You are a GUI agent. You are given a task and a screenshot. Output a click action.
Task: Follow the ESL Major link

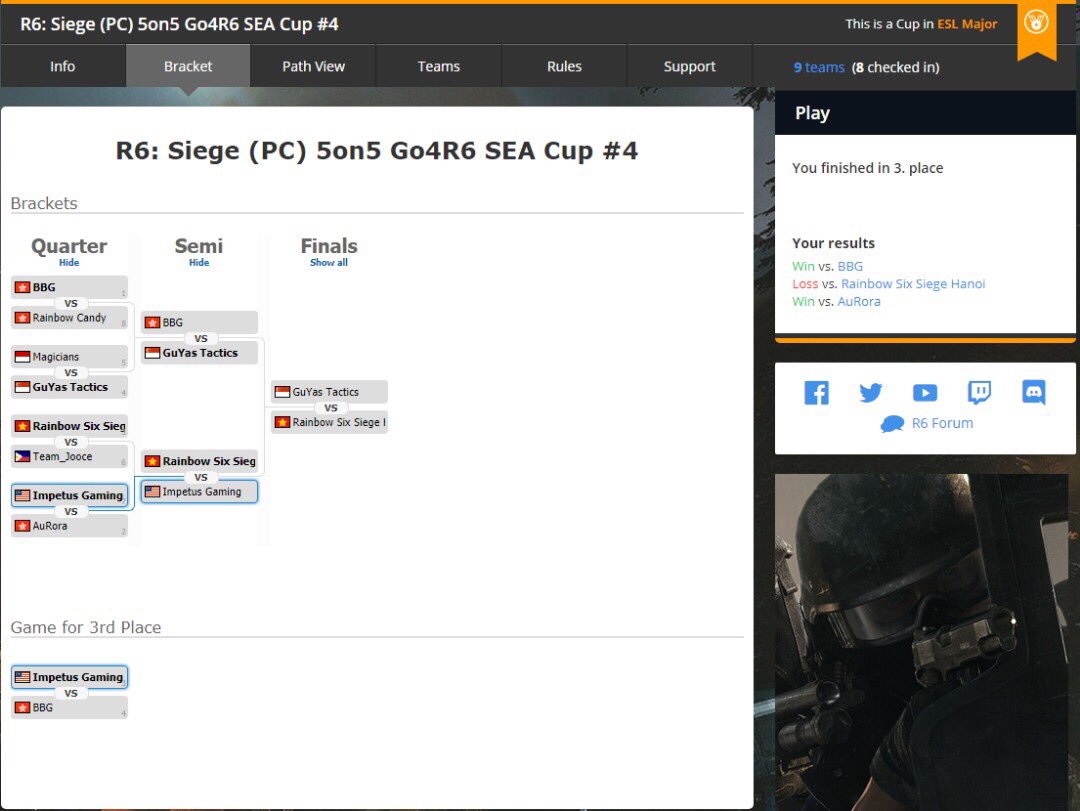tap(967, 24)
